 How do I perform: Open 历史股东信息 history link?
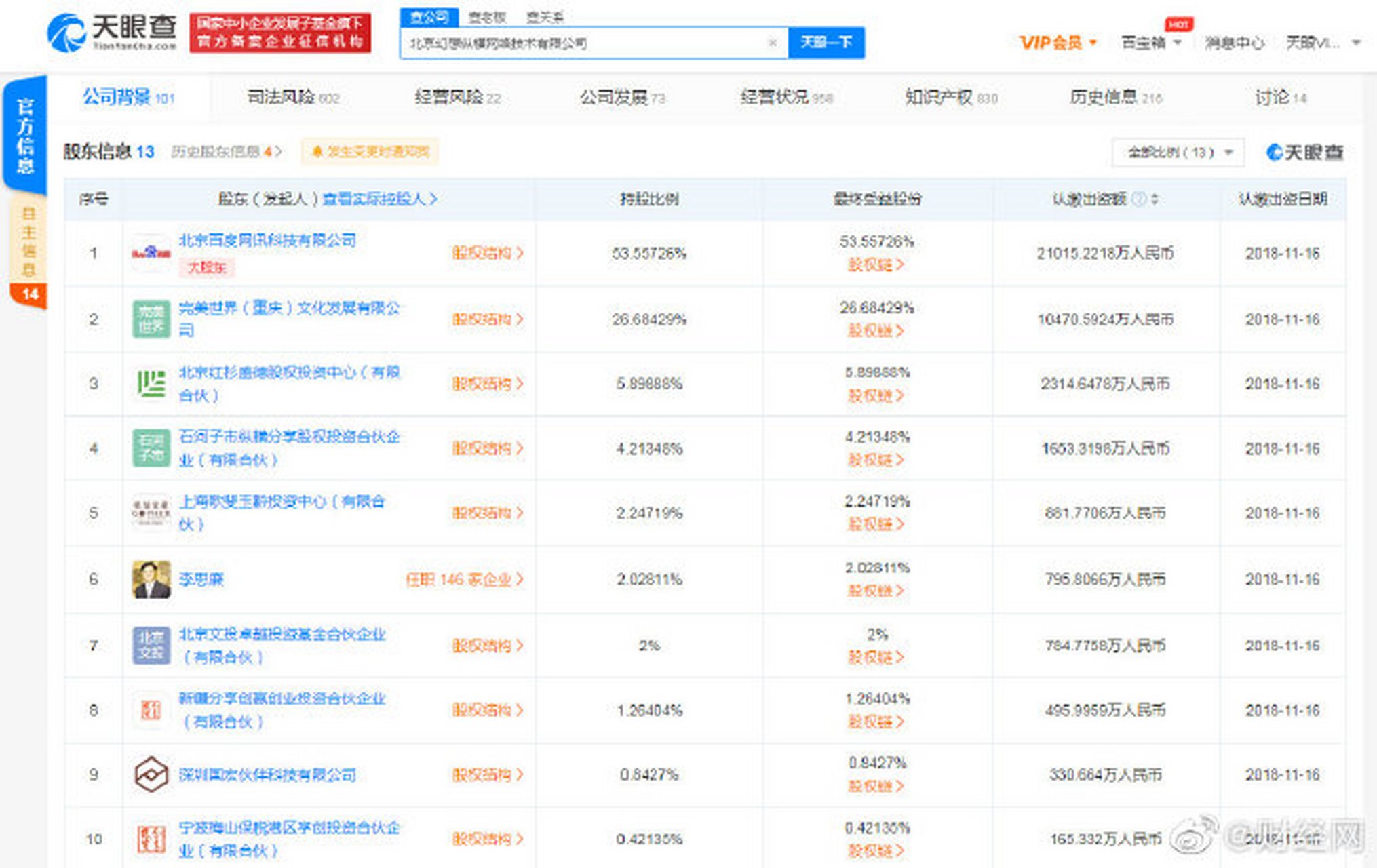pyautogui.click(x=226, y=152)
